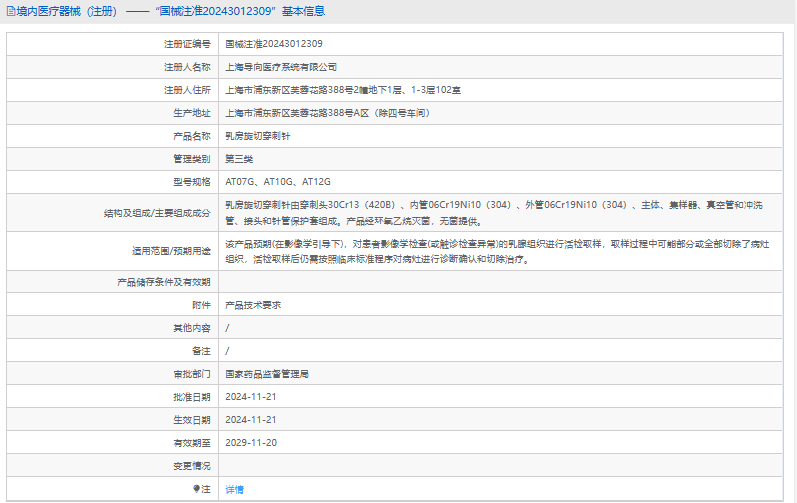Screen dimensions: 797x503
Task: Select model specs AT07G、AT10G、AT12G
Action: (278, 182)
